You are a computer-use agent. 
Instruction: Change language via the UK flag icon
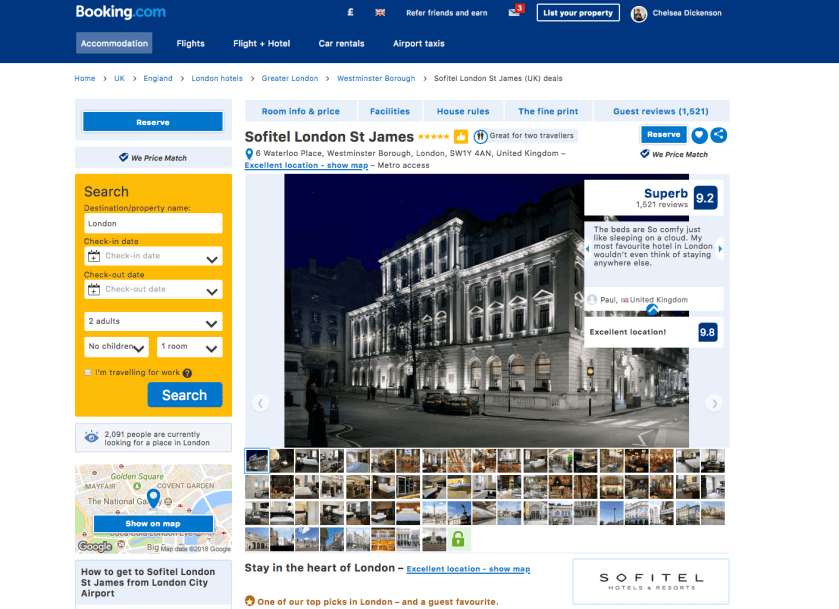(378, 12)
